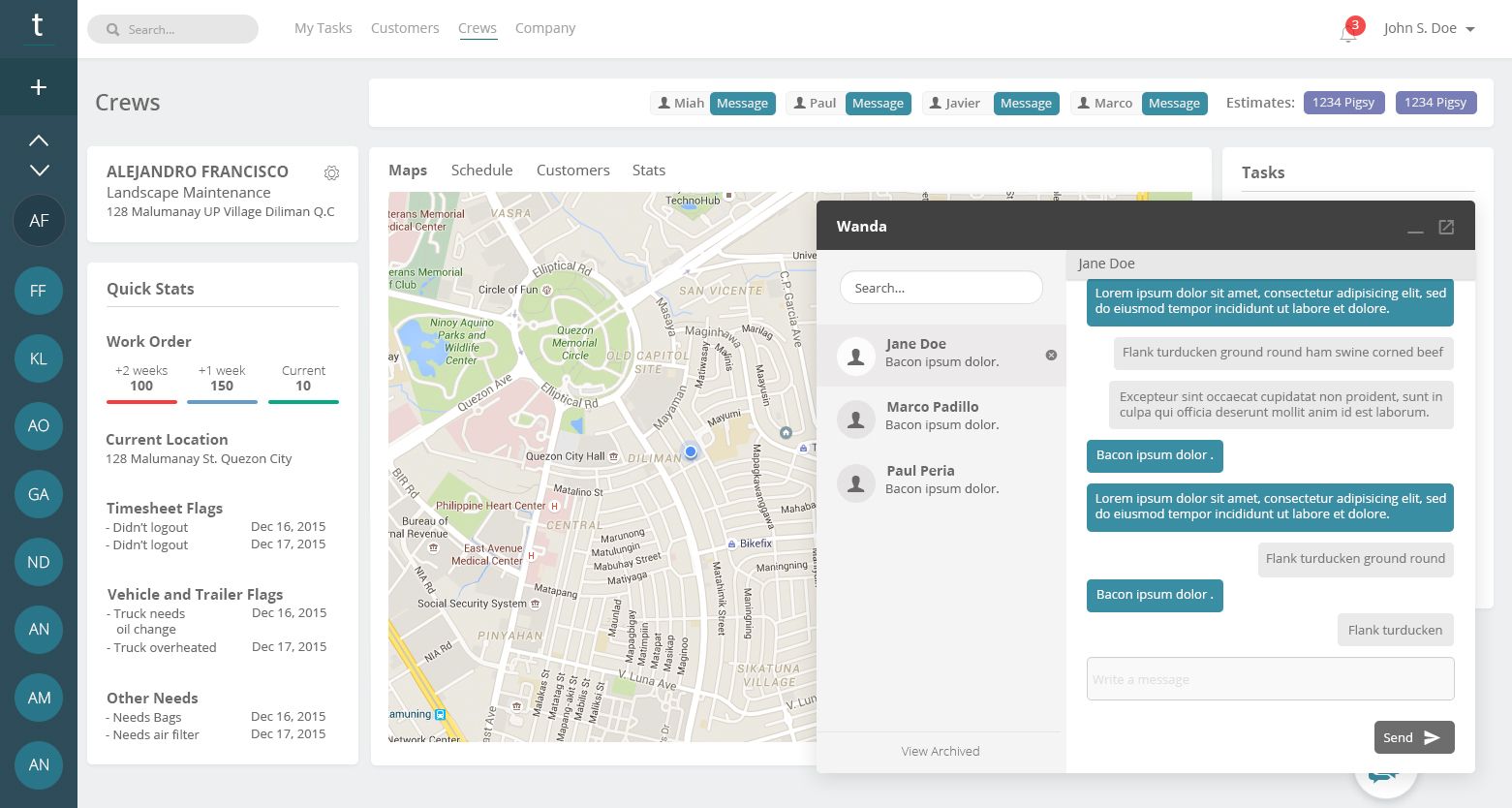This screenshot has width=1512, height=808.
Task: Click the Miah person label
Action: click(x=681, y=103)
